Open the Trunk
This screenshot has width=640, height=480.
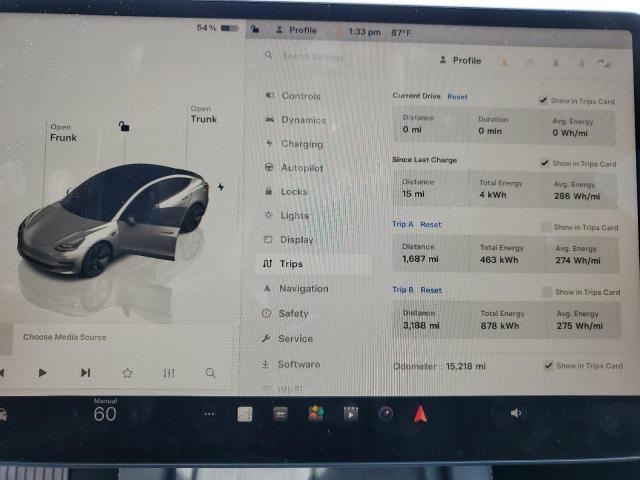pos(204,115)
